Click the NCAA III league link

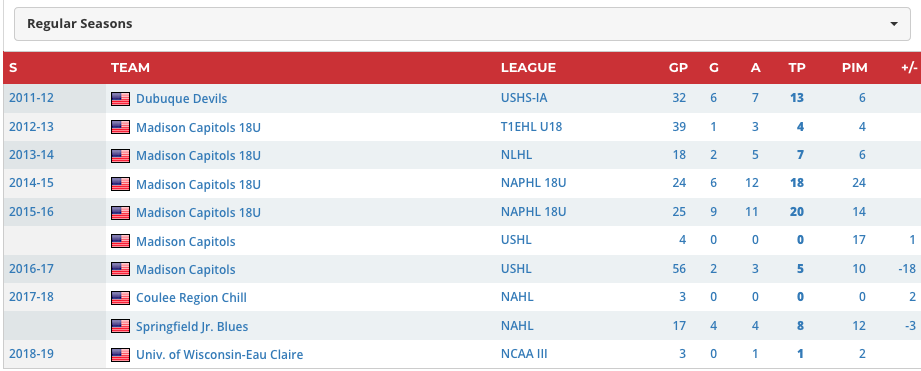[525, 354]
